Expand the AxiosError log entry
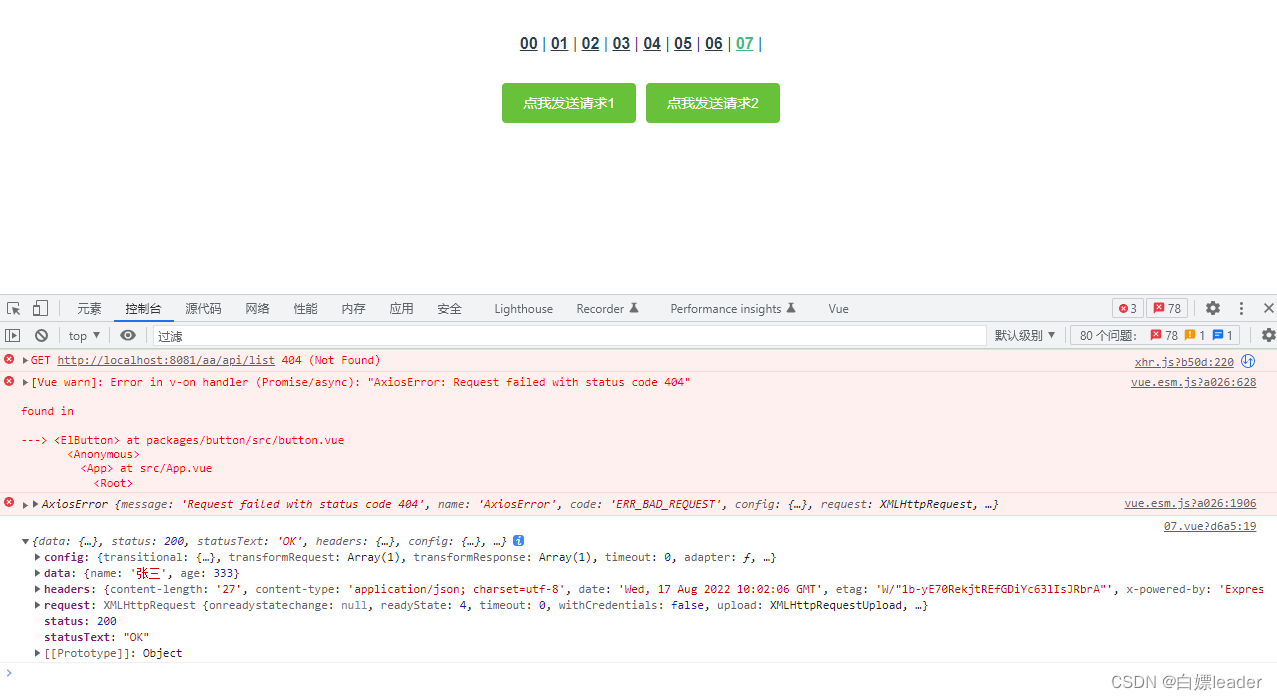 coord(37,505)
